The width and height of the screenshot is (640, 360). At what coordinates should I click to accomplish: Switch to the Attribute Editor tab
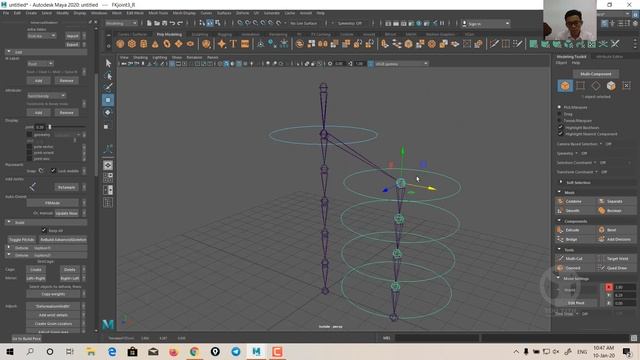(x=609, y=57)
